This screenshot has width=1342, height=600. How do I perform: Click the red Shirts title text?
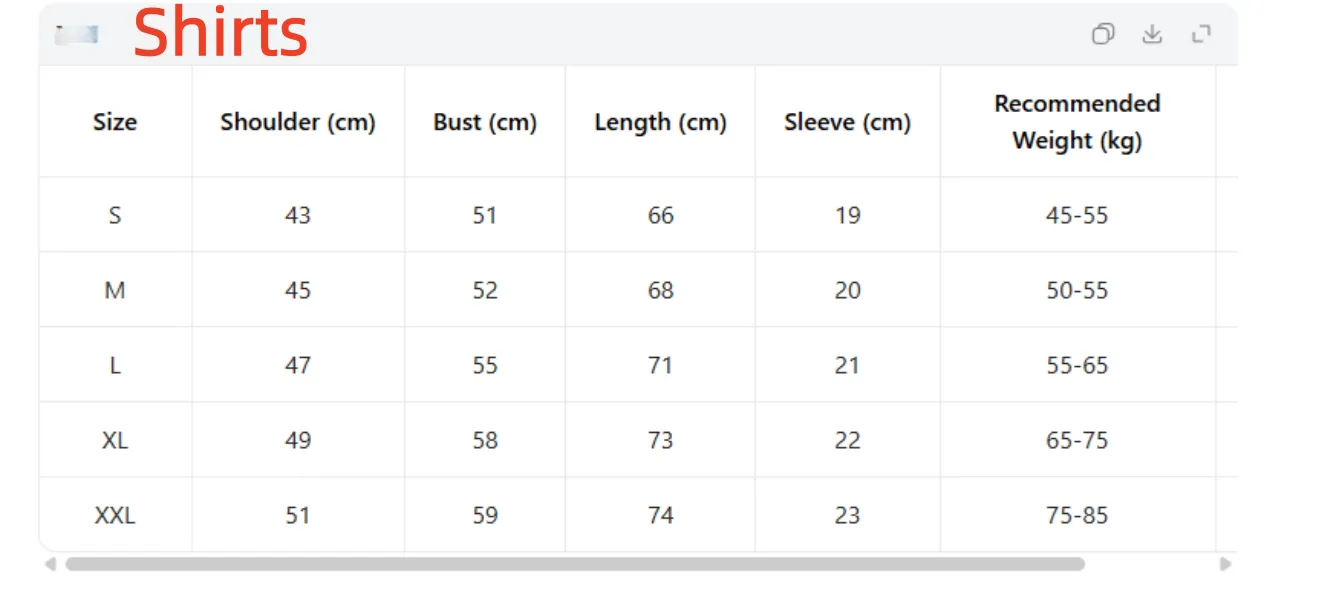pos(220,33)
